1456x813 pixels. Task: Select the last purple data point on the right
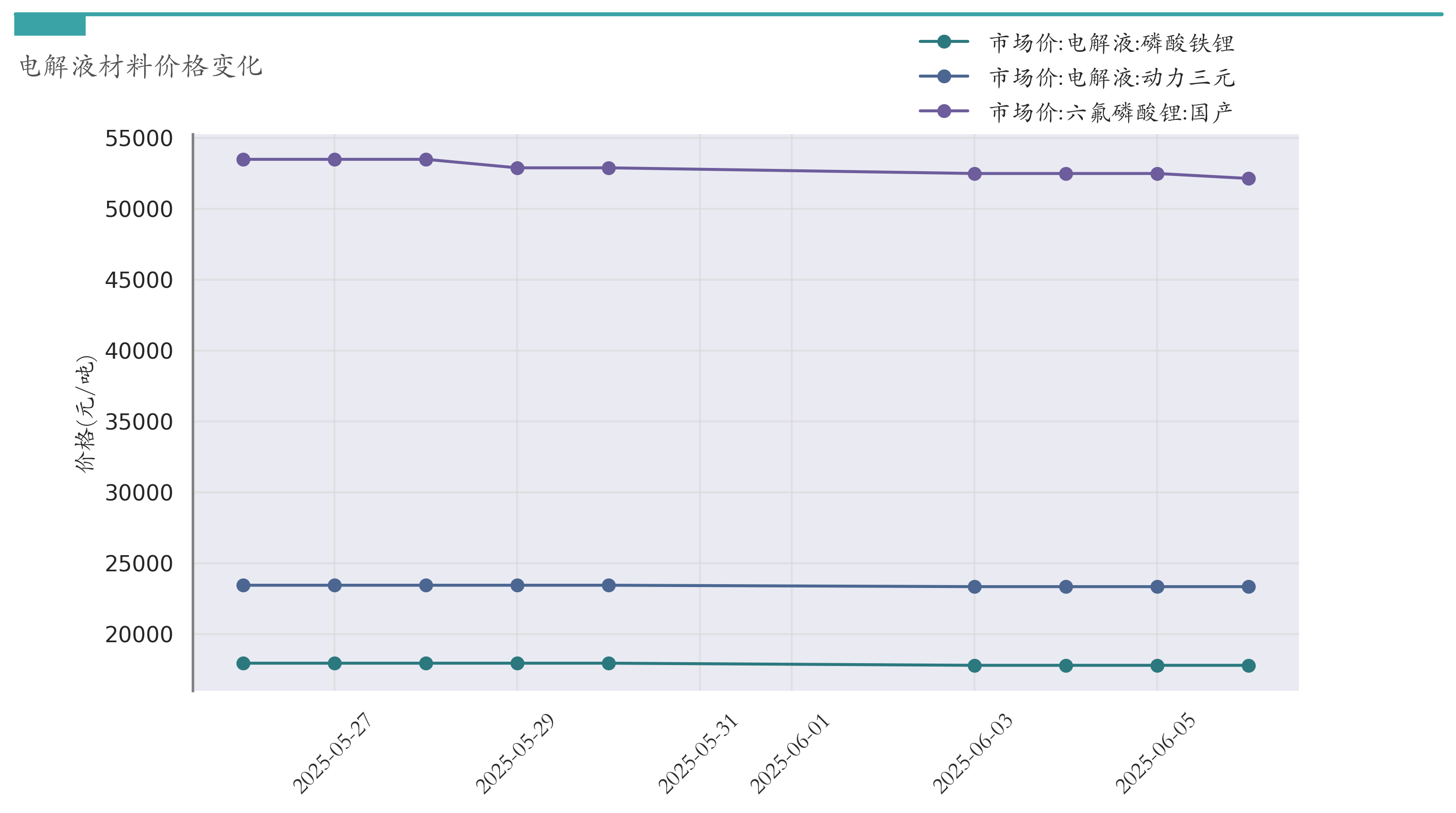click(x=1249, y=178)
